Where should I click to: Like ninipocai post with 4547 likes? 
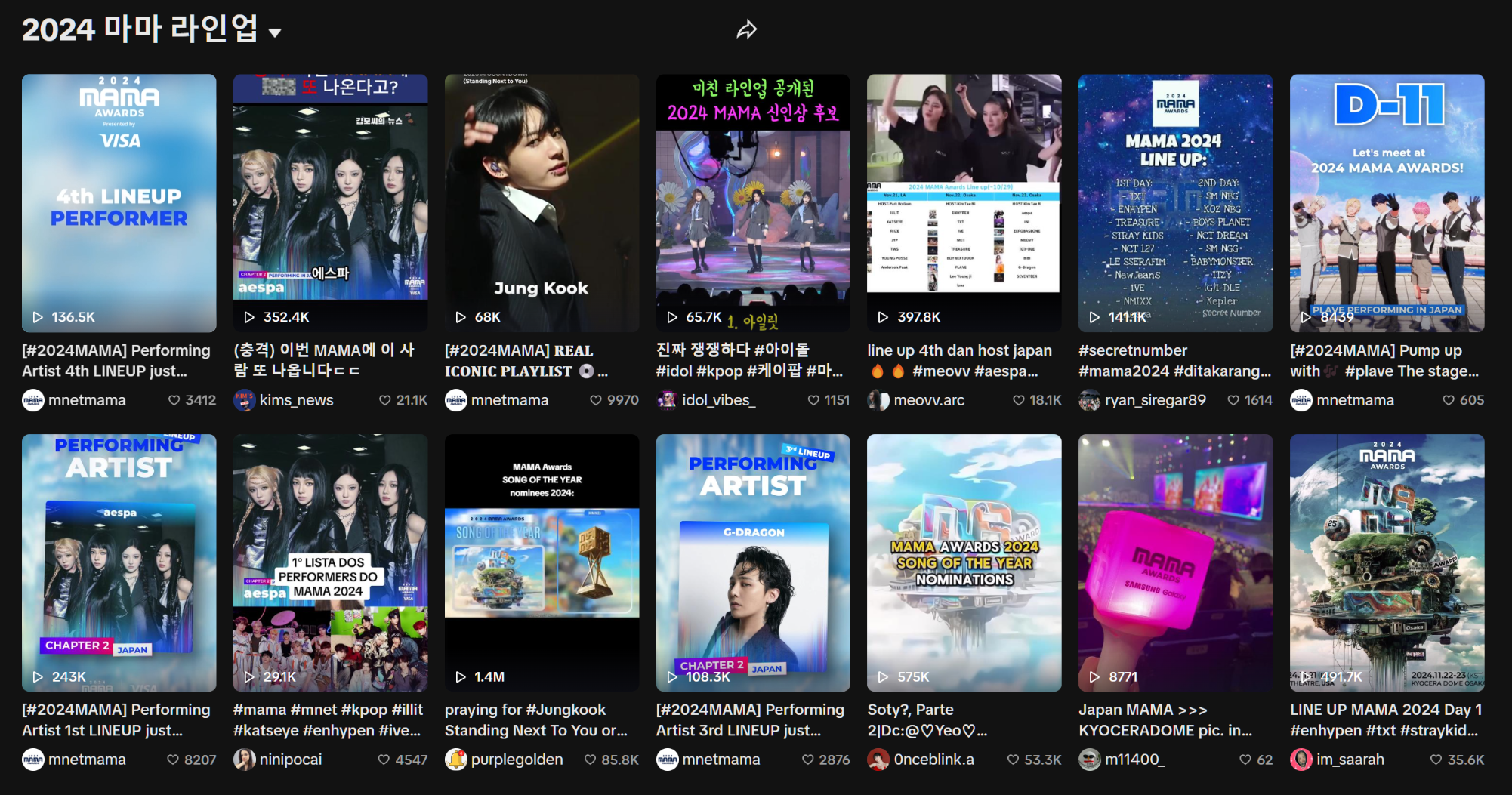tap(384, 760)
